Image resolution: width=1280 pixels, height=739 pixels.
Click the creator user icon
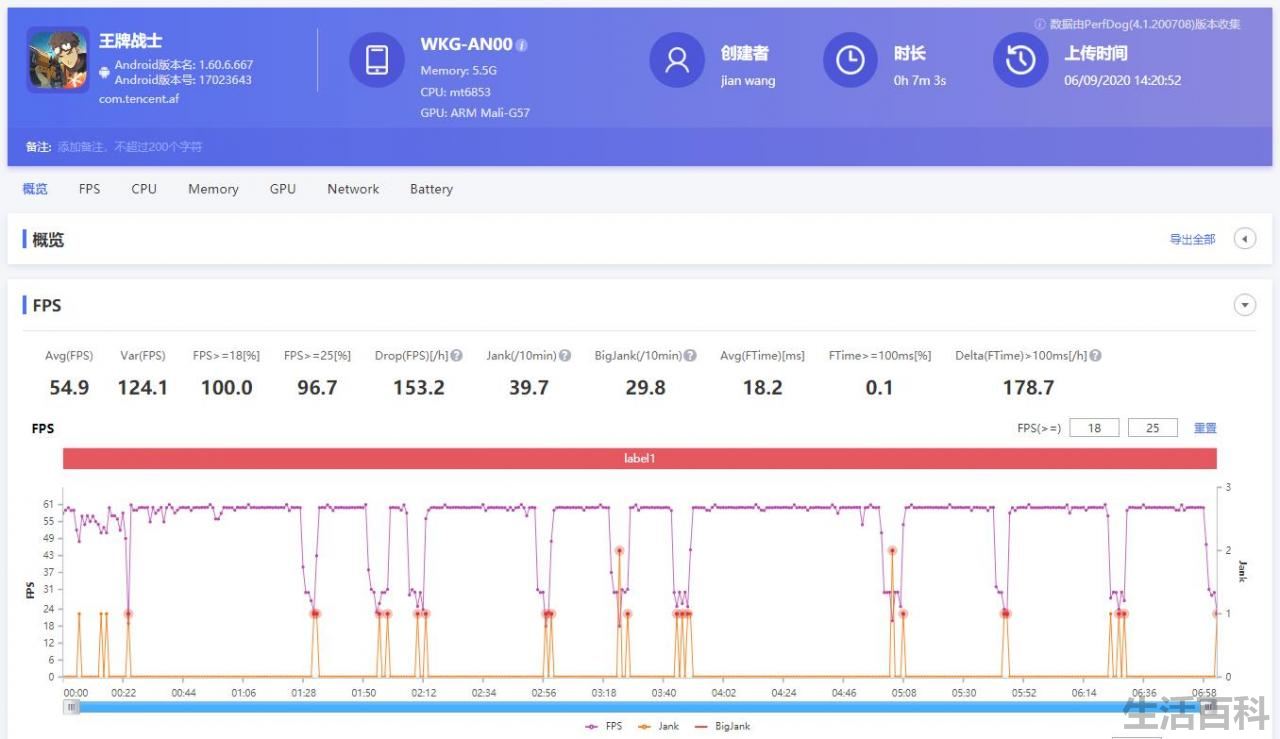pyautogui.click(x=677, y=60)
